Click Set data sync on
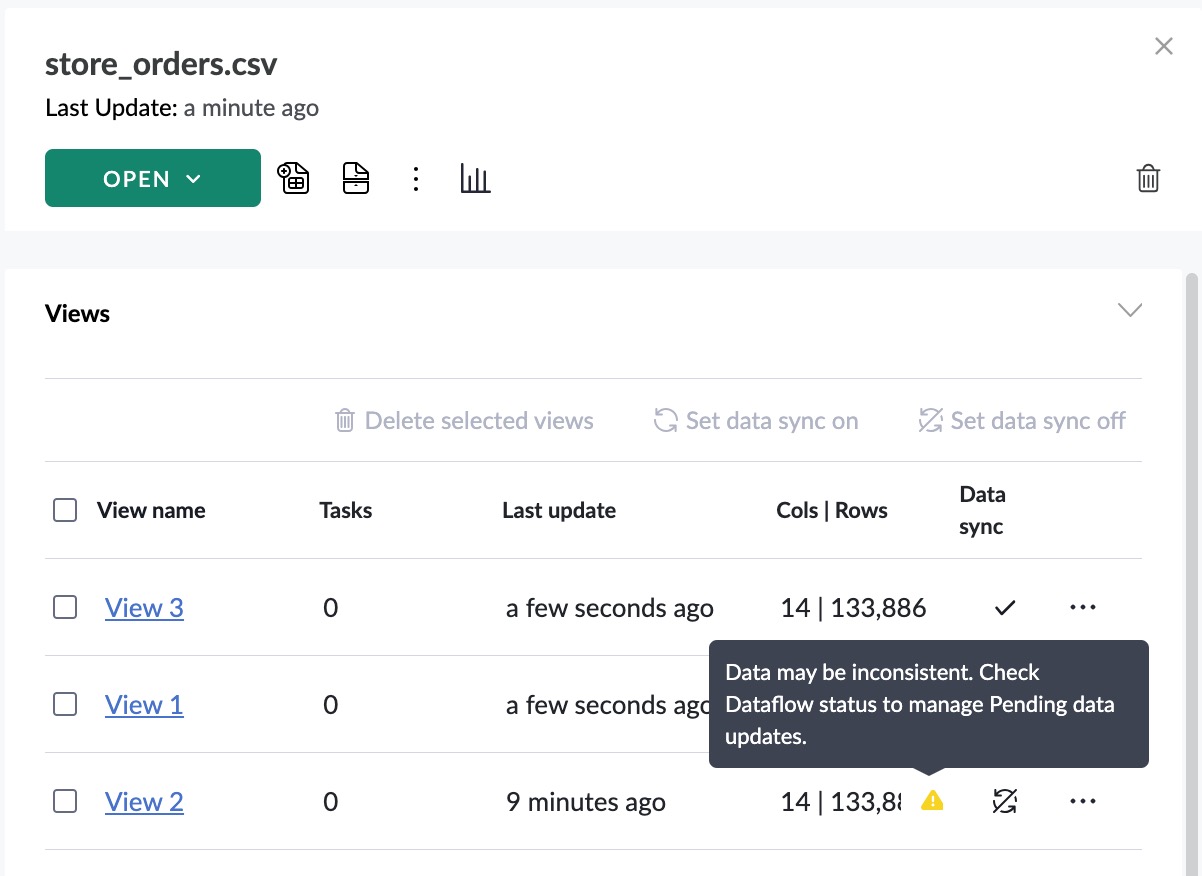The image size is (1202, 876). point(755,420)
